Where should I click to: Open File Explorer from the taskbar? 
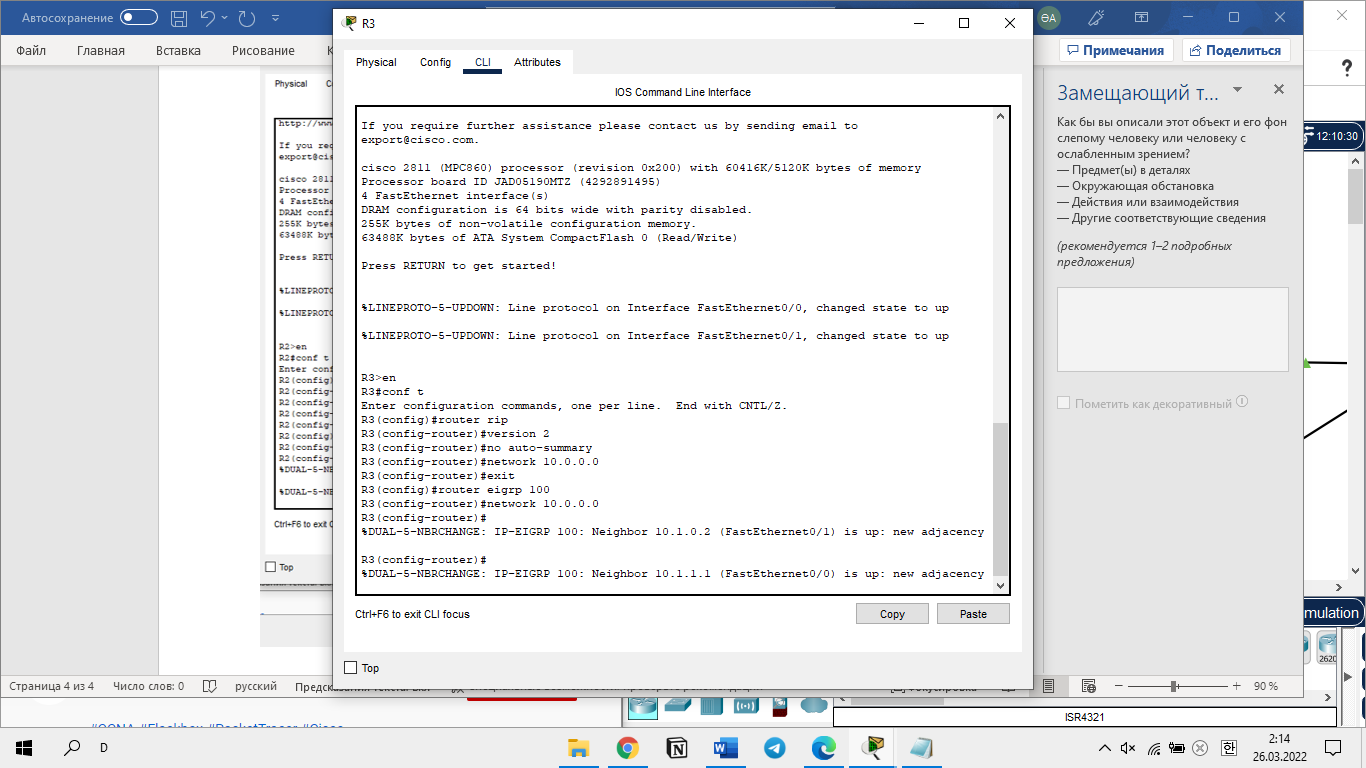pos(578,747)
